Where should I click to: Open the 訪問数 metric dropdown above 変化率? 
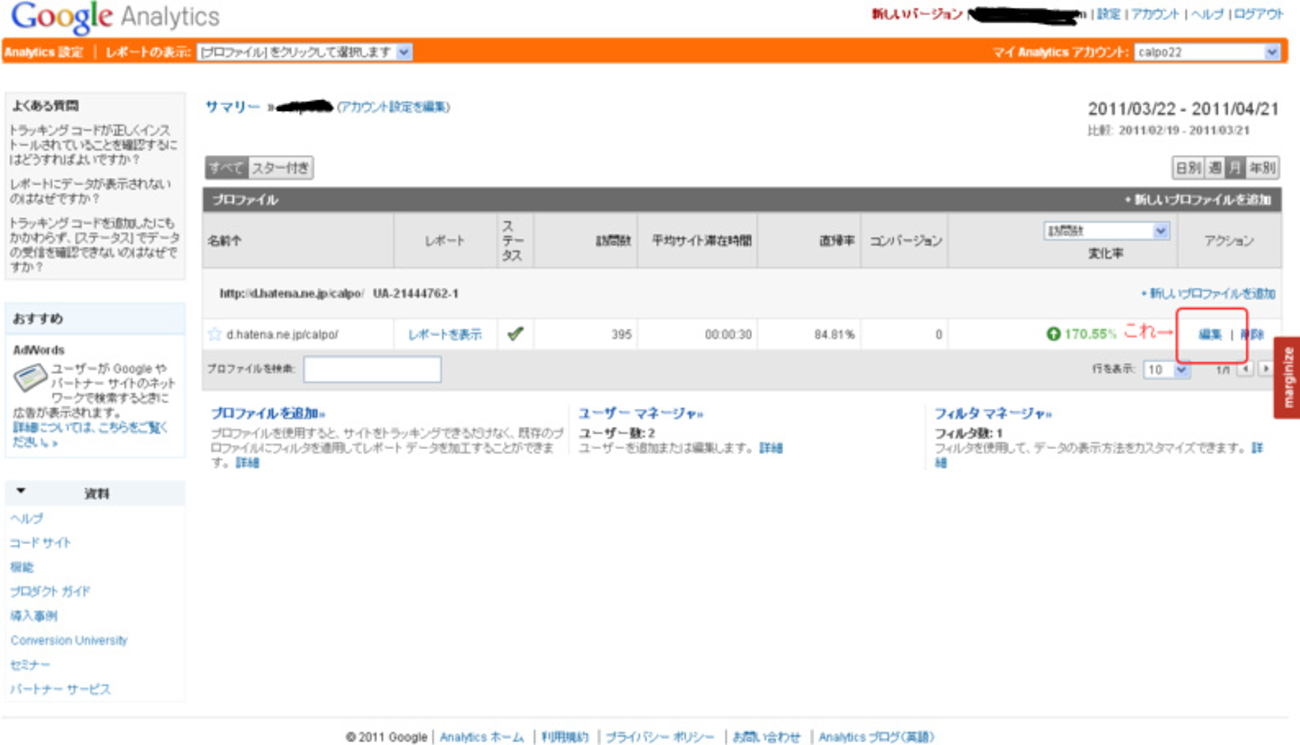click(1106, 231)
